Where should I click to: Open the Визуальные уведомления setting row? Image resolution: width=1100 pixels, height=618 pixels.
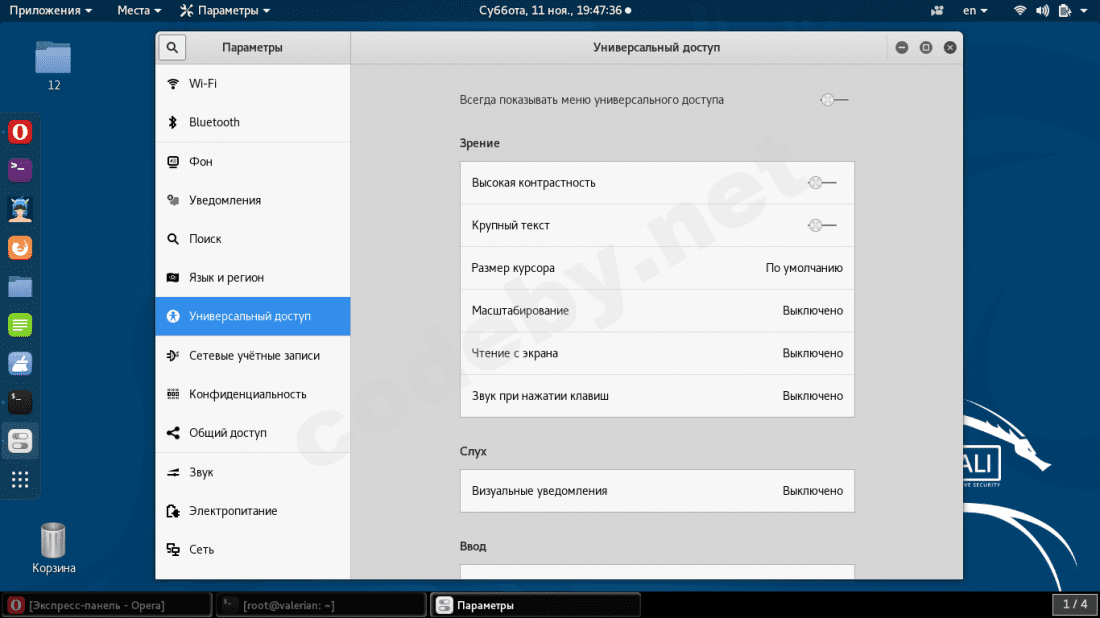pos(657,491)
